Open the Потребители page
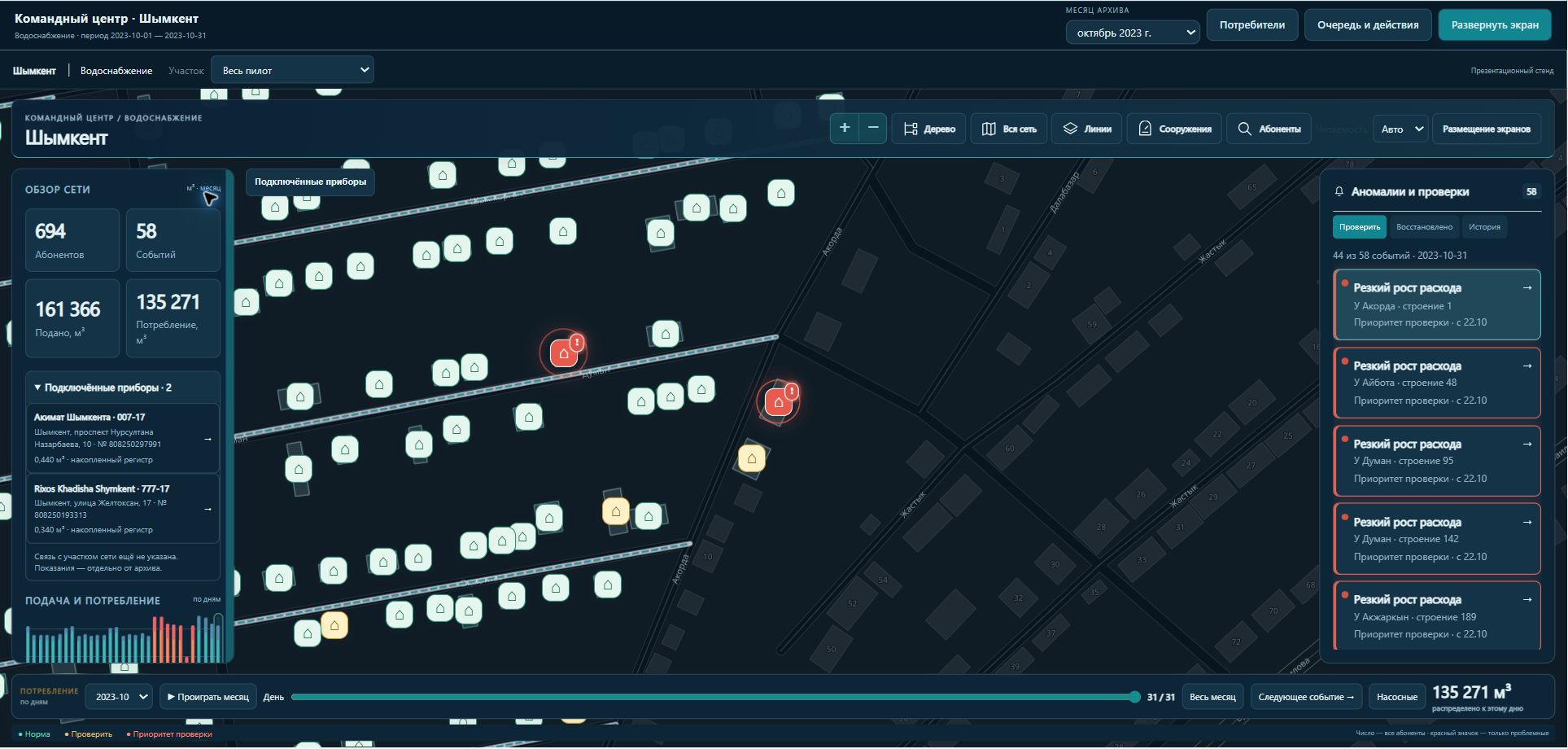The height and width of the screenshot is (749, 1568). point(1251,25)
